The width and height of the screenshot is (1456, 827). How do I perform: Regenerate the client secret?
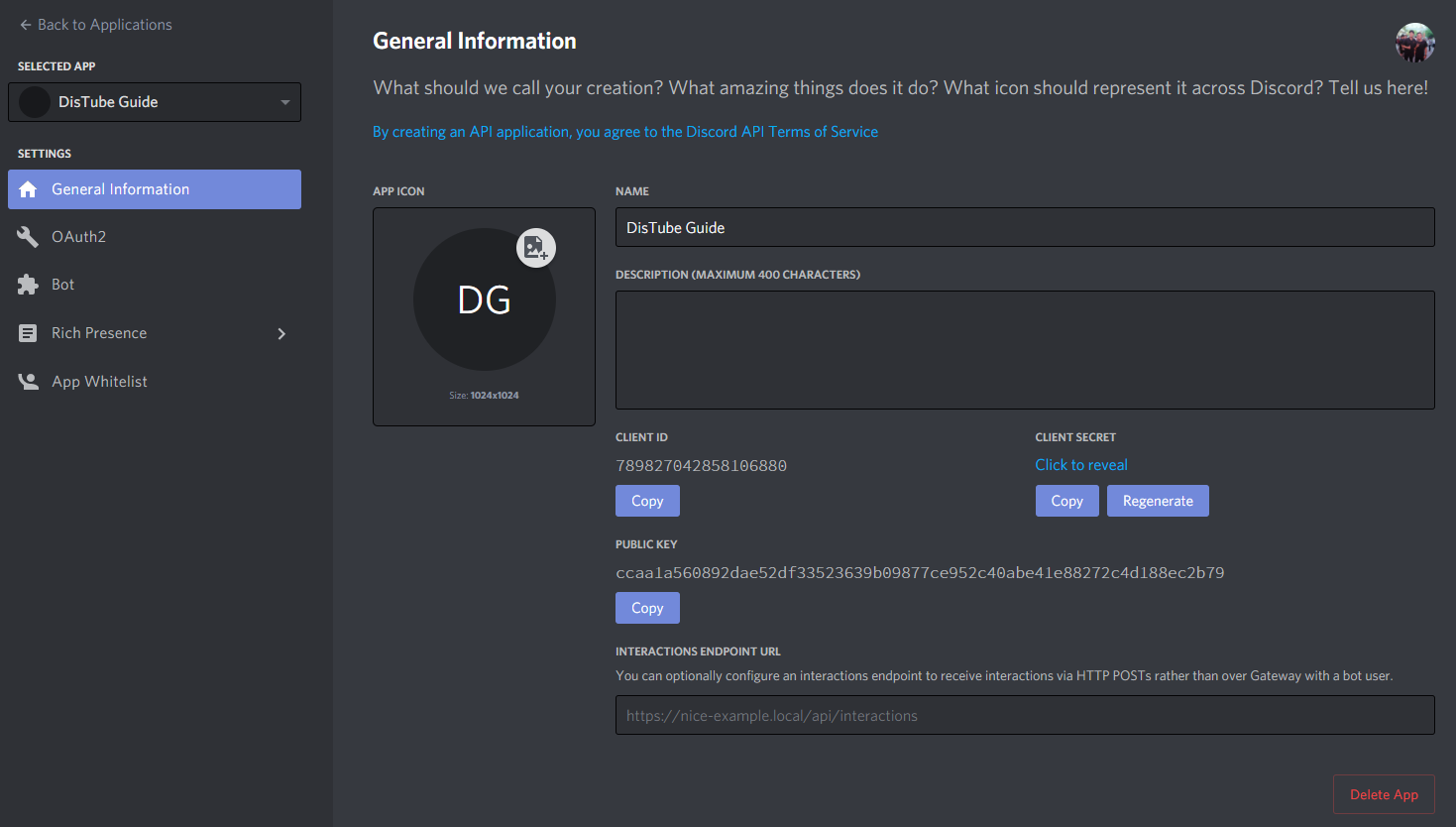(x=1158, y=501)
